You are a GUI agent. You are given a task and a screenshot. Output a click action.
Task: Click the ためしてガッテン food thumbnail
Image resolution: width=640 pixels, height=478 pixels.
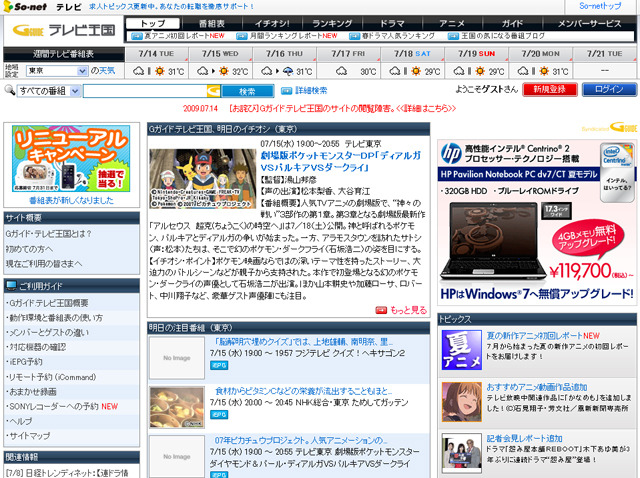click(x=177, y=407)
